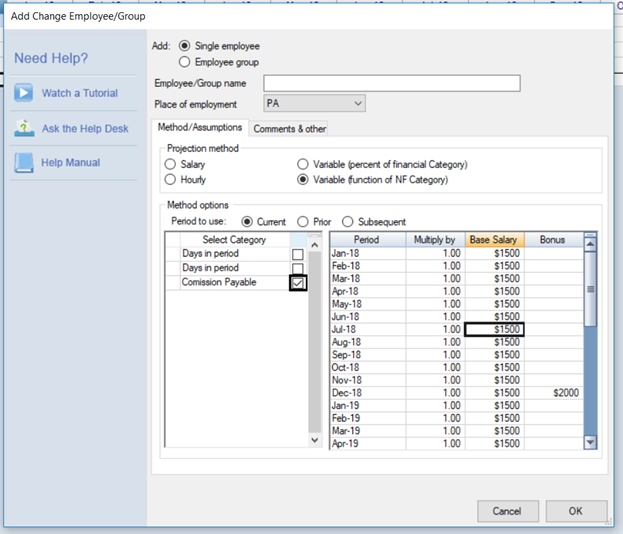Click the Oct-18 period cell

pos(368,368)
